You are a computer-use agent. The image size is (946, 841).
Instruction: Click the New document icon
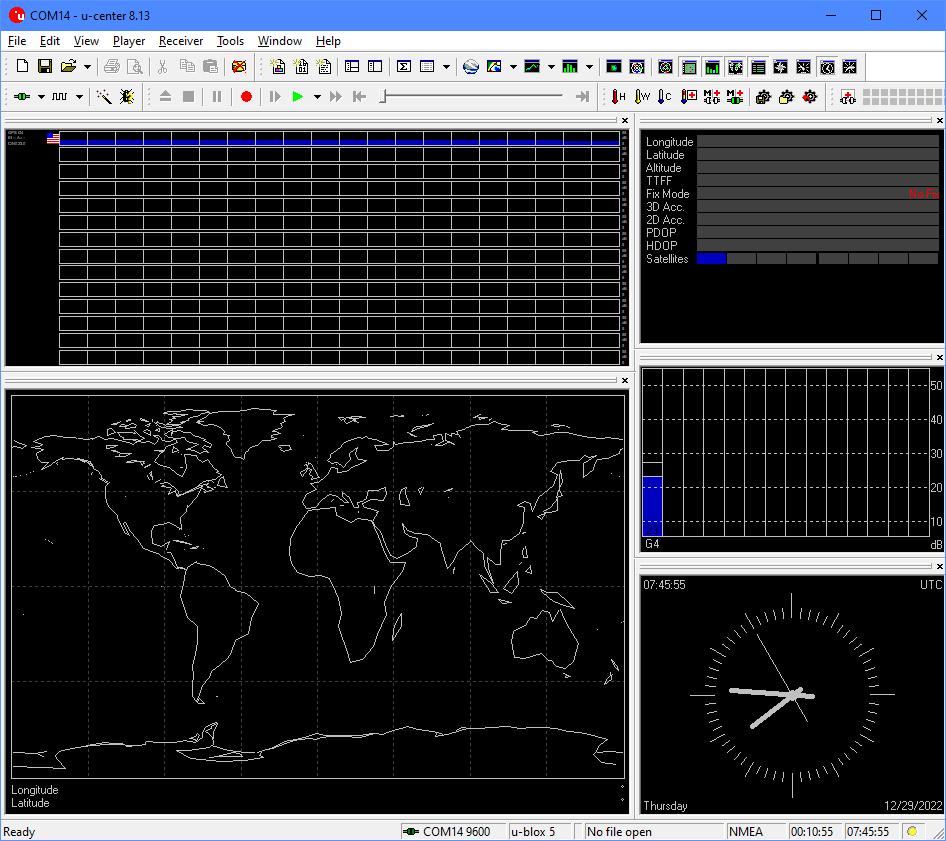pyautogui.click(x=22, y=67)
